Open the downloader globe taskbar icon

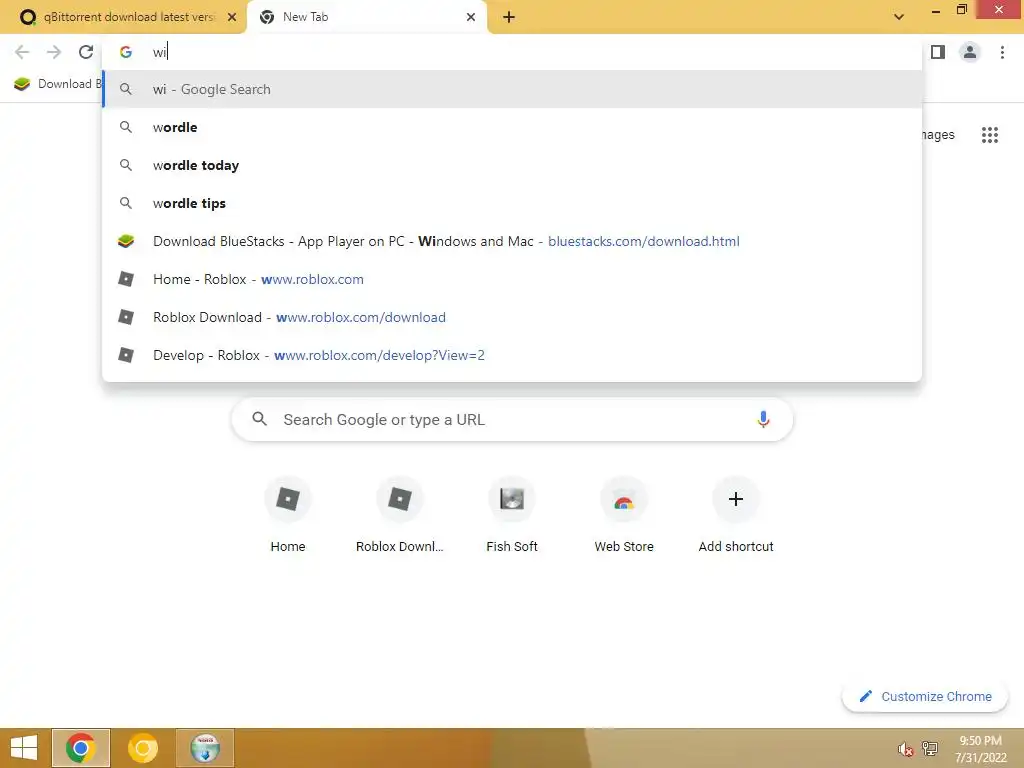[x=205, y=748]
